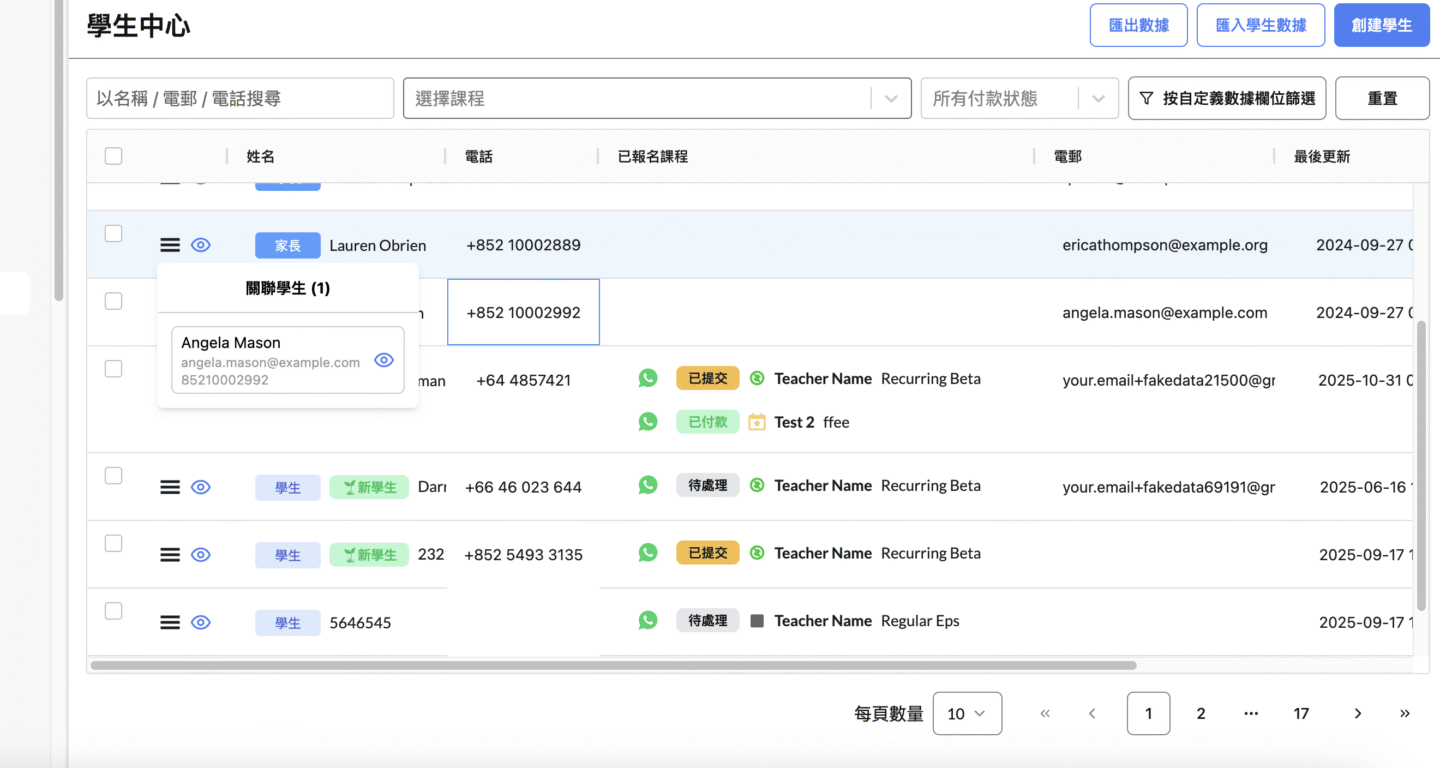Go to page 2 in pagination
This screenshot has width=1440, height=768.
[x=1201, y=714]
